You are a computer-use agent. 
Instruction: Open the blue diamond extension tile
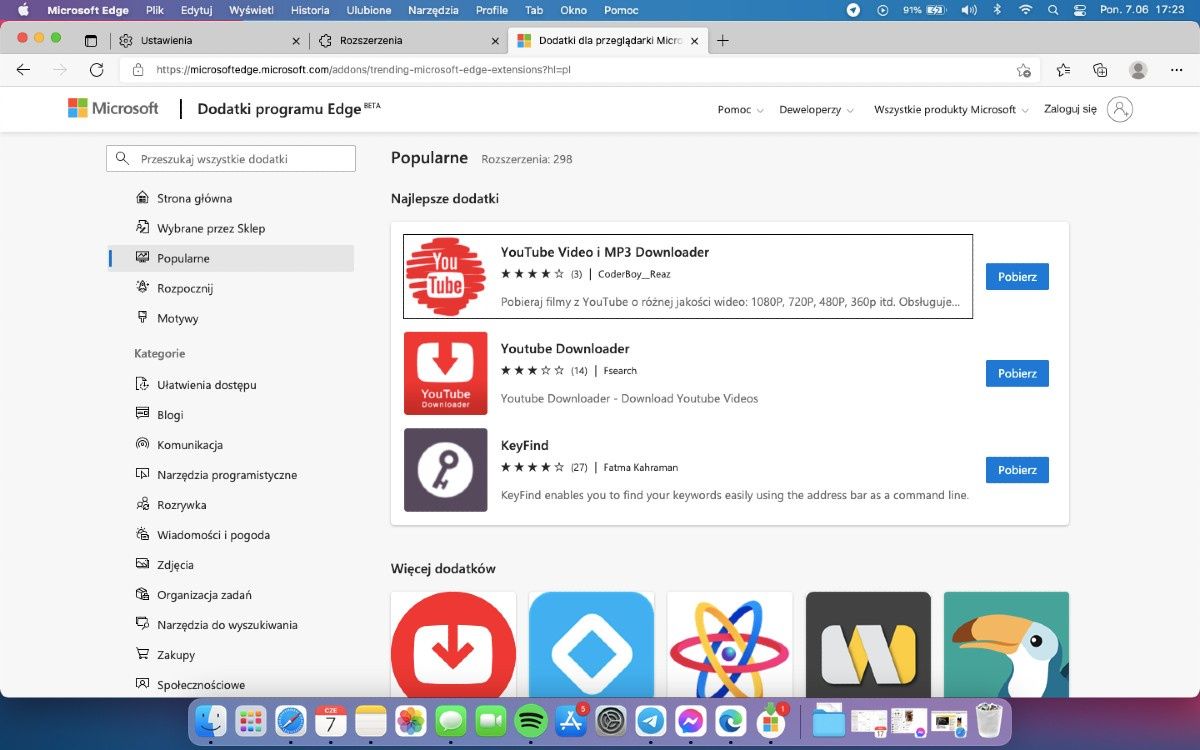(591, 644)
